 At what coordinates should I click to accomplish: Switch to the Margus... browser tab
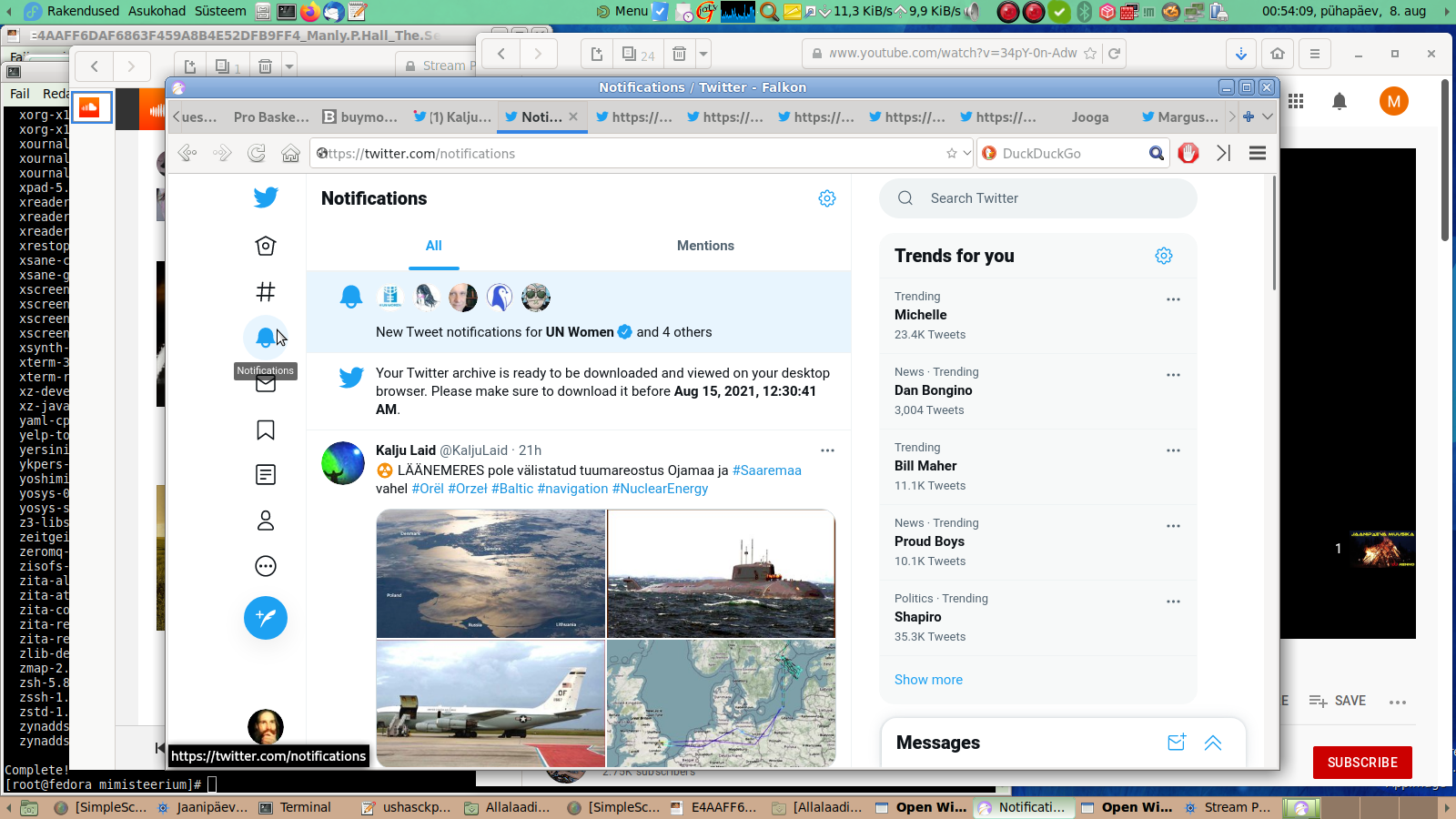pos(1179,116)
